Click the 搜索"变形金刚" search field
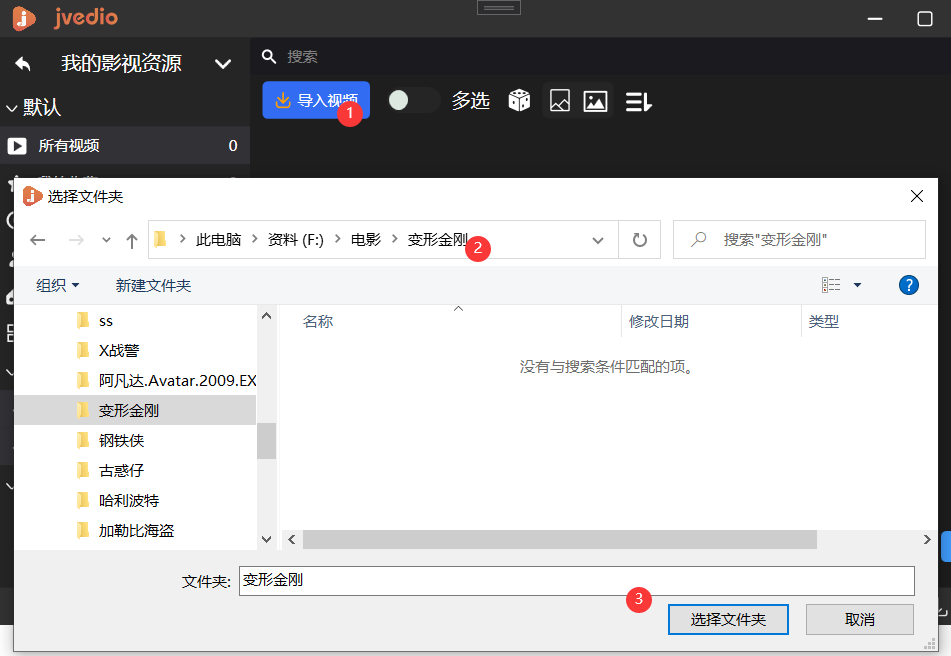This screenshot has height=656, width=951. 799,240
